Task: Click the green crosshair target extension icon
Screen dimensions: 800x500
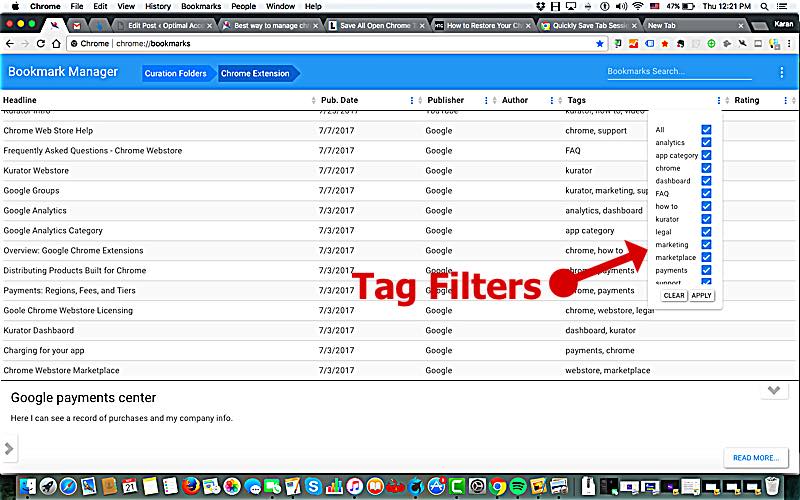Action: [711, 44]
